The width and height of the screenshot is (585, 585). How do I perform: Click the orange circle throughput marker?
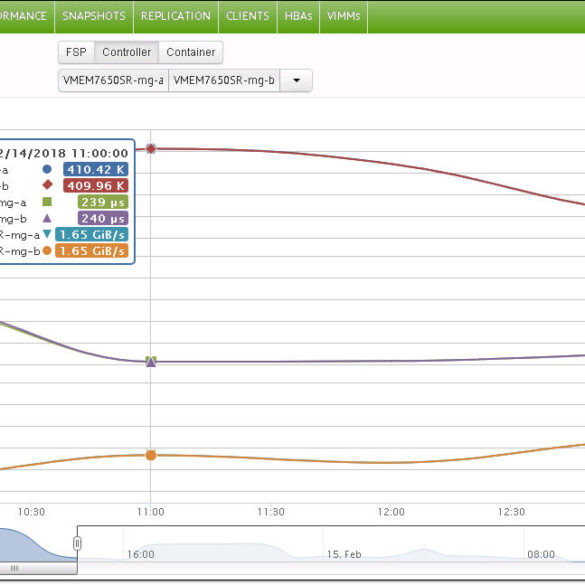pos(151,455)
